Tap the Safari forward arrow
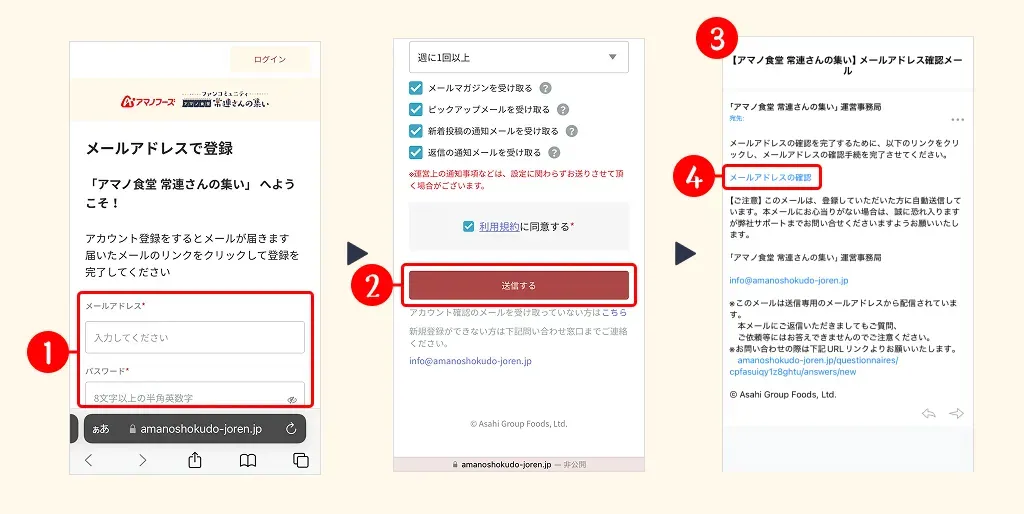This screenshot has width=1024, height=514. pyautogui.click(x=142, y=460)
